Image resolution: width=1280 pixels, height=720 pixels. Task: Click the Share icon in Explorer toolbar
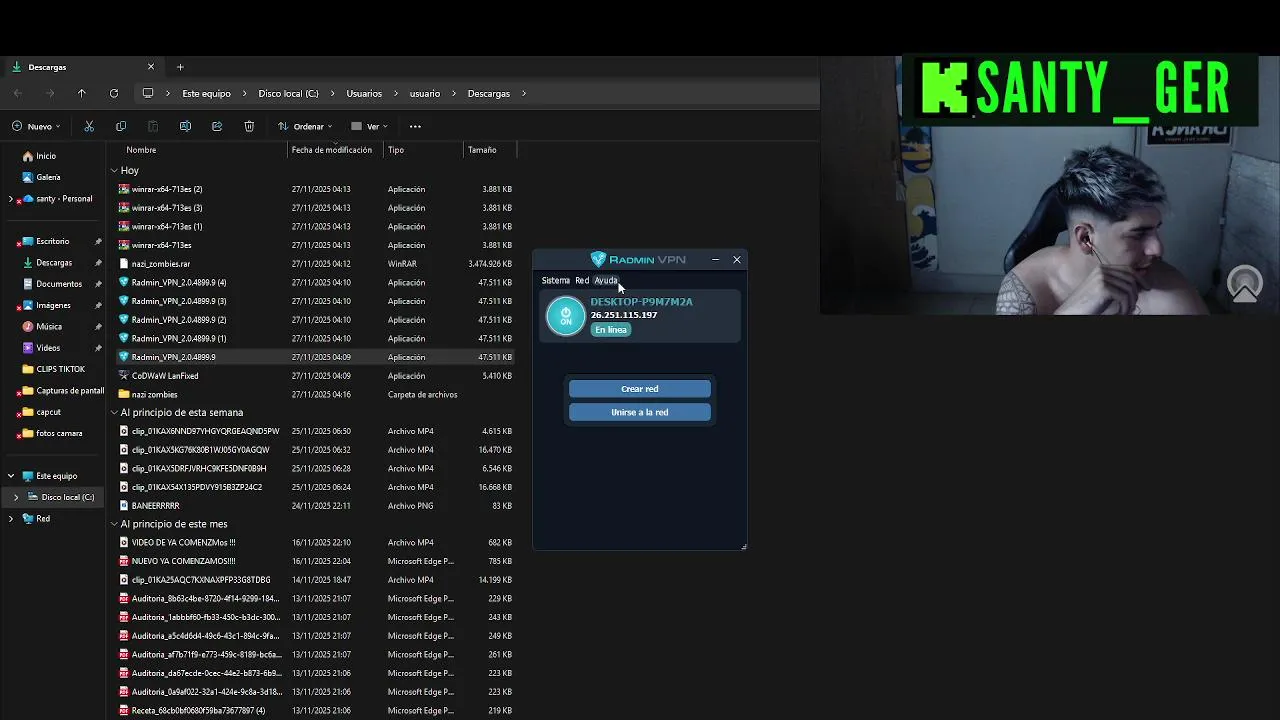pos(217,126)
